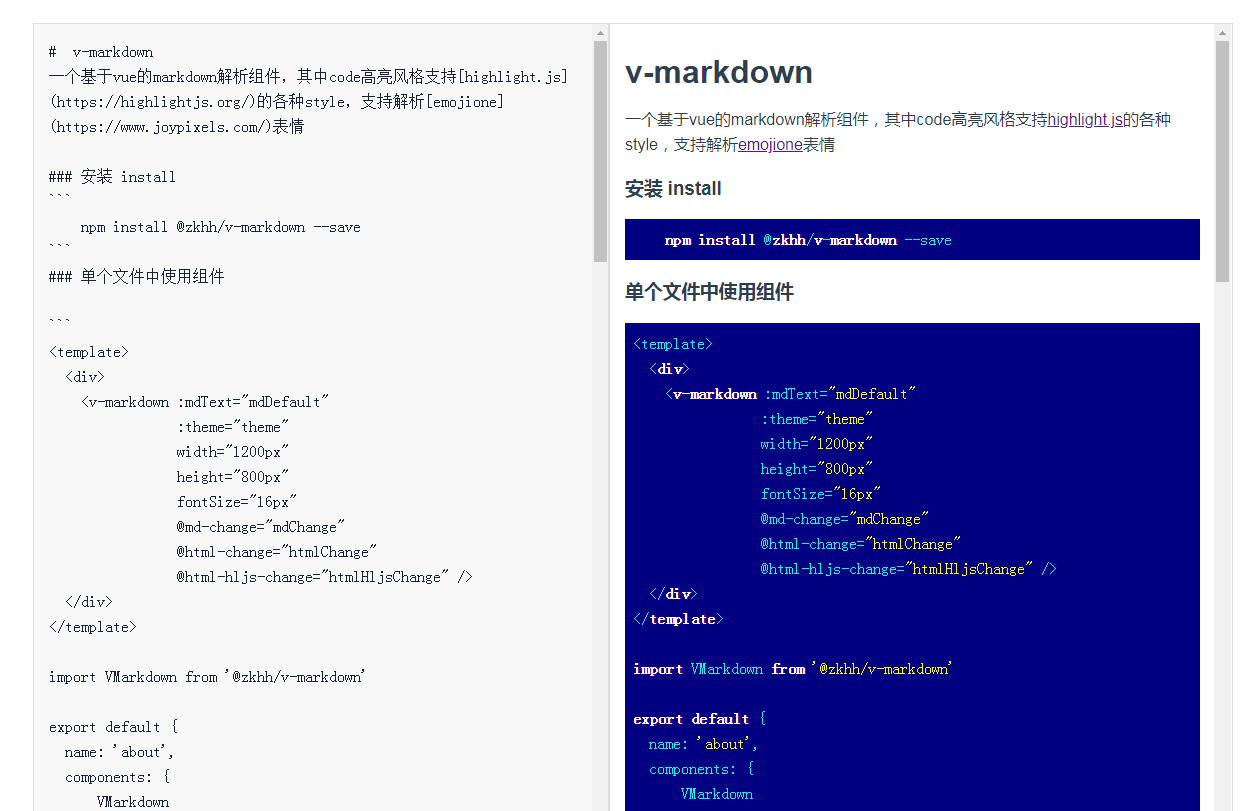The width and height of the screenshot is (1254, 811).
Task: Click the npm install code block in preview
Action: [x=912, y=240]
